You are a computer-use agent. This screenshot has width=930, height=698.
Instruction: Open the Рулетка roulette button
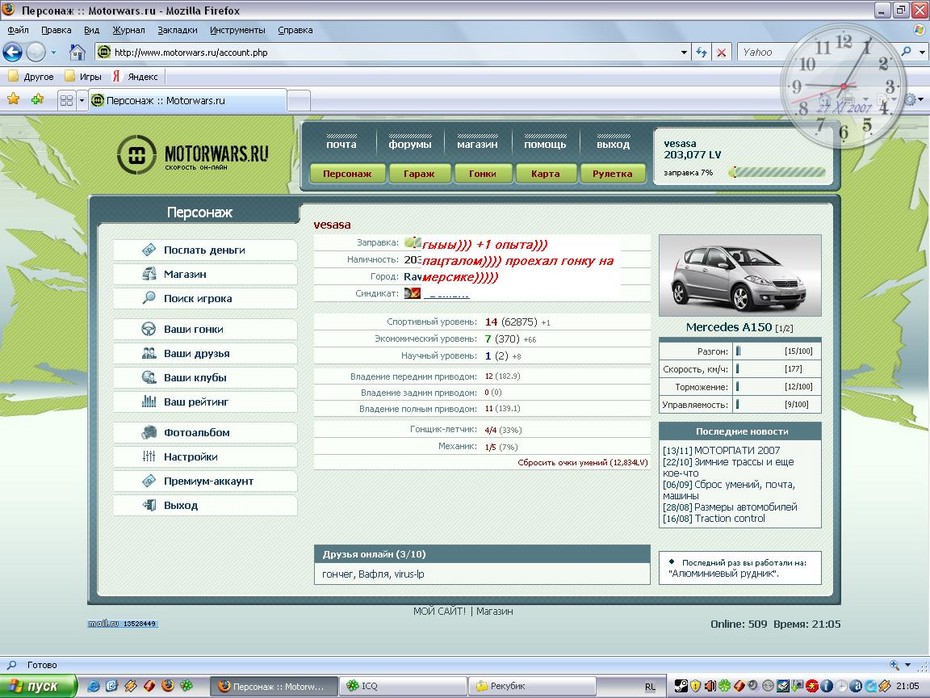612,174
